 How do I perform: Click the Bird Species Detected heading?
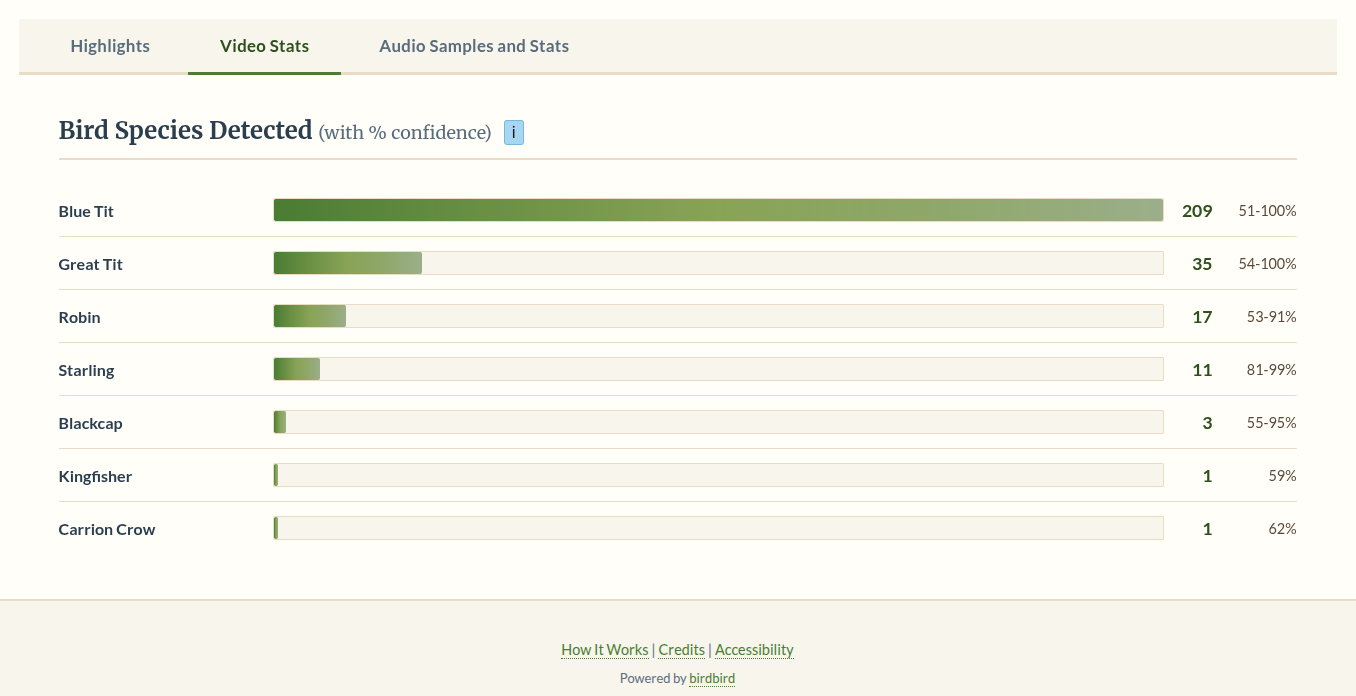[186, 131]
